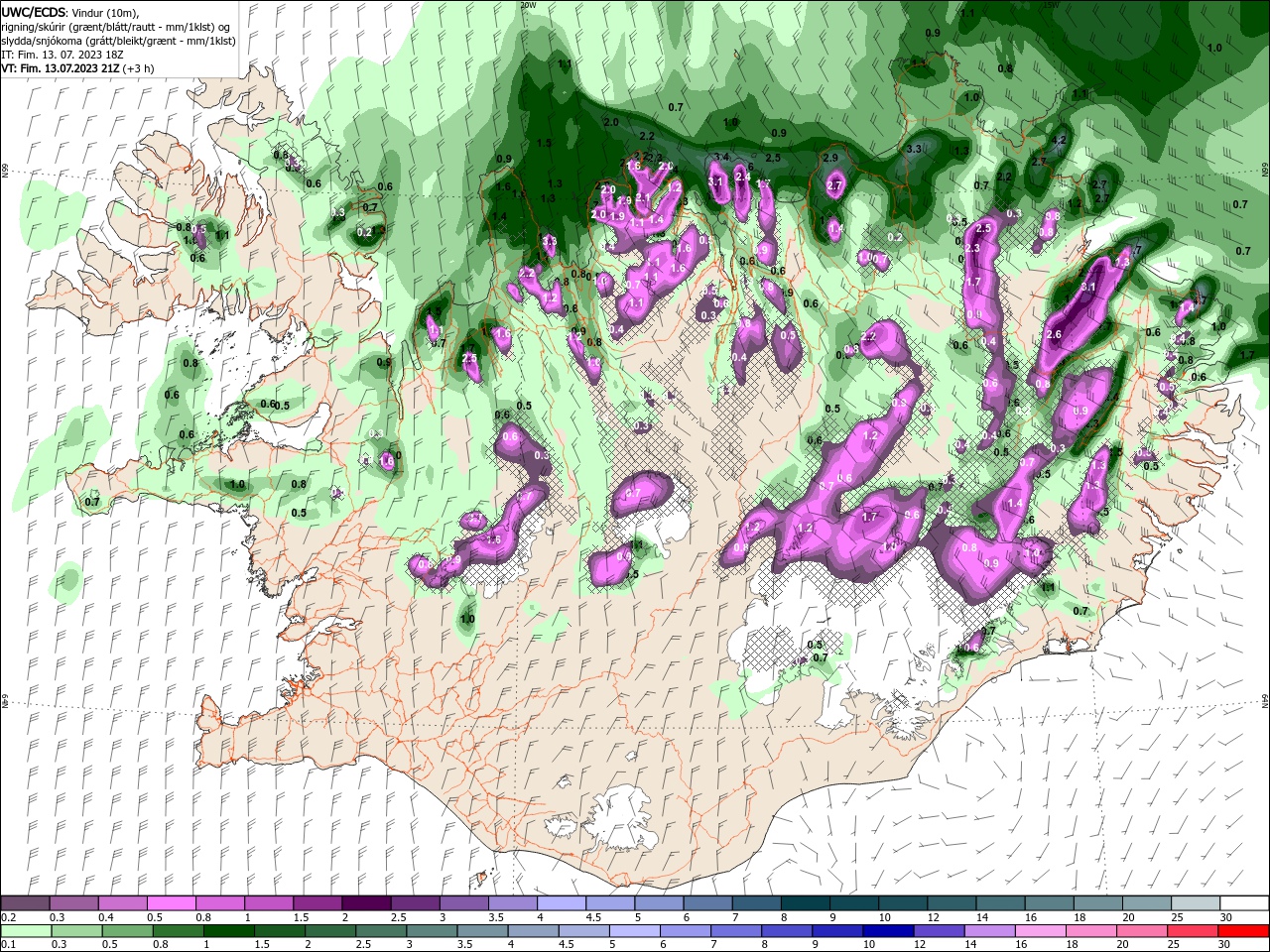Pick the lower legend swatch between 3 and 3.5
This screenshot has width=1270, height=952.
click(433, 931)
